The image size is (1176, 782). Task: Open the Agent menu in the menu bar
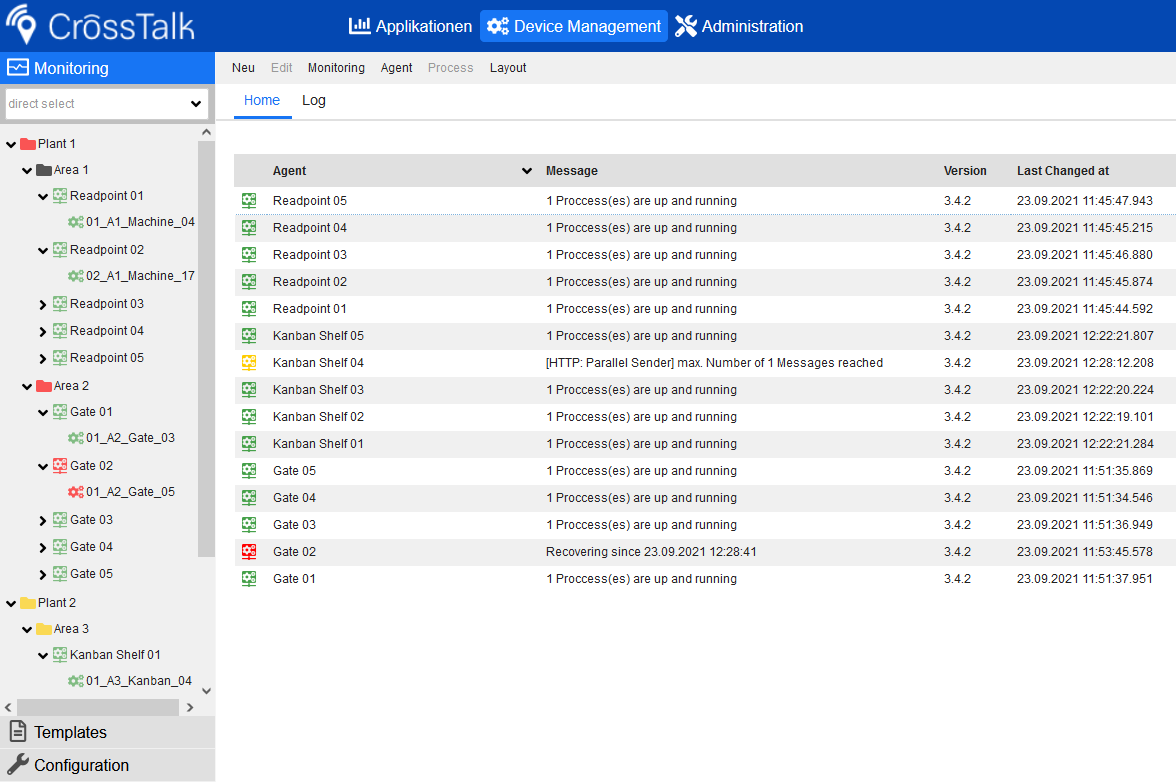point(396,67)
